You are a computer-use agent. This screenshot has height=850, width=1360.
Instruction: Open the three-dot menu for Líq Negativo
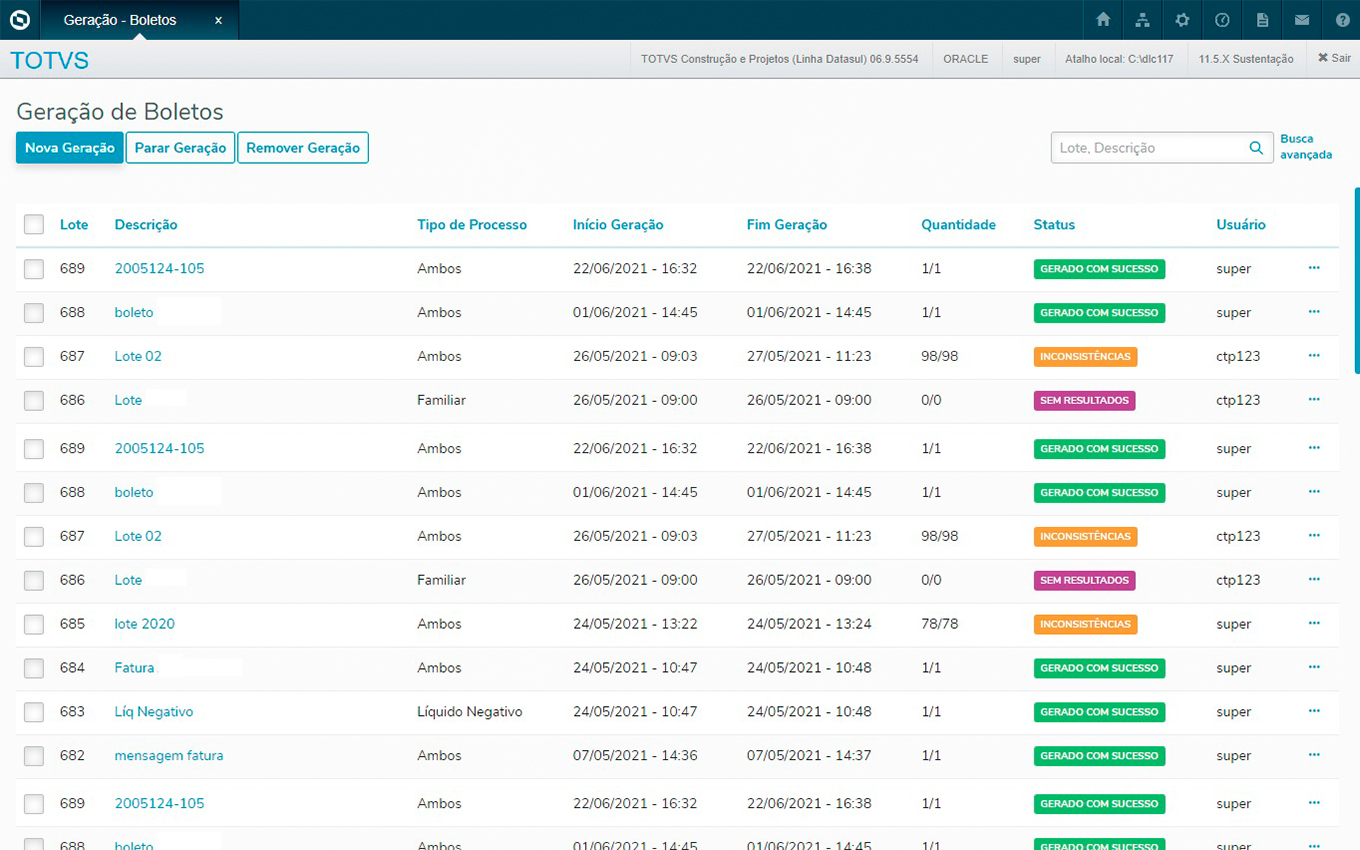coord(1314,711)
